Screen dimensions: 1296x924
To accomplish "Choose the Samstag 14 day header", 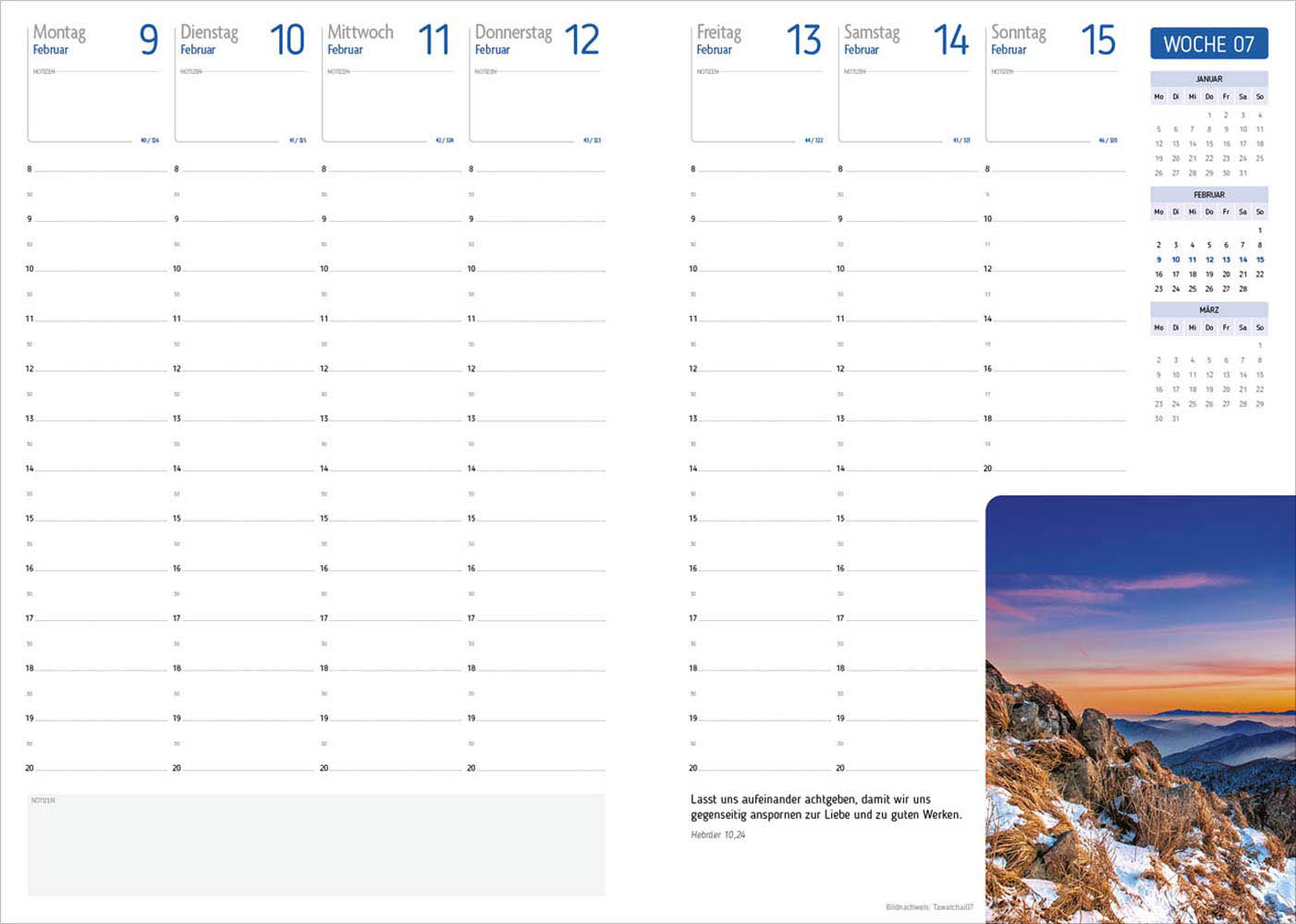I will pyautogui.click(x=905, y=40).
